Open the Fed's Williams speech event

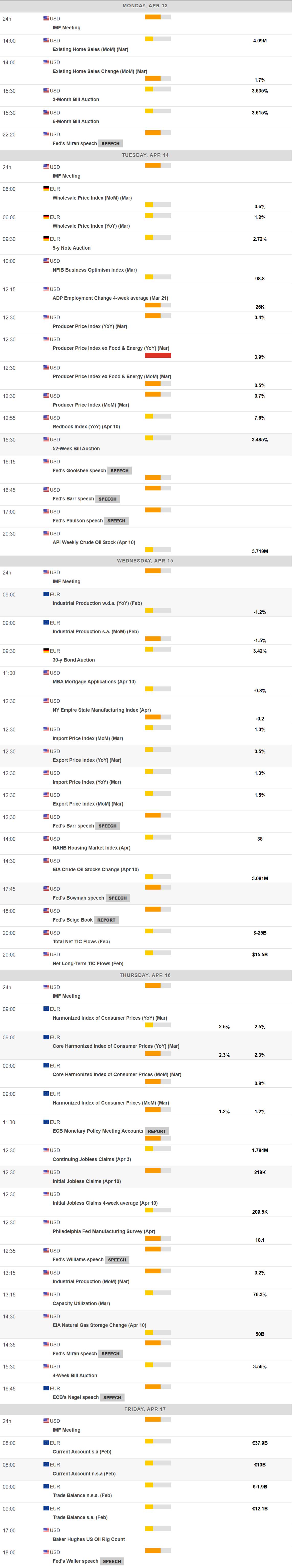[78, 1259]
